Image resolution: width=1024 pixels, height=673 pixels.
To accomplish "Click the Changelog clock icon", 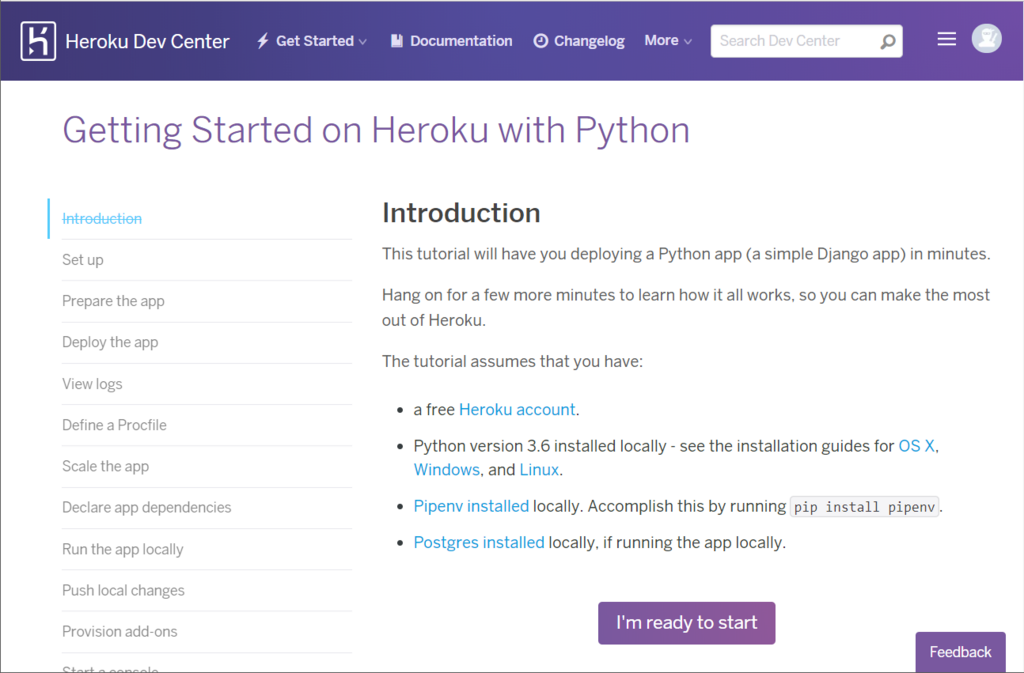I will (x=541, y=41).
